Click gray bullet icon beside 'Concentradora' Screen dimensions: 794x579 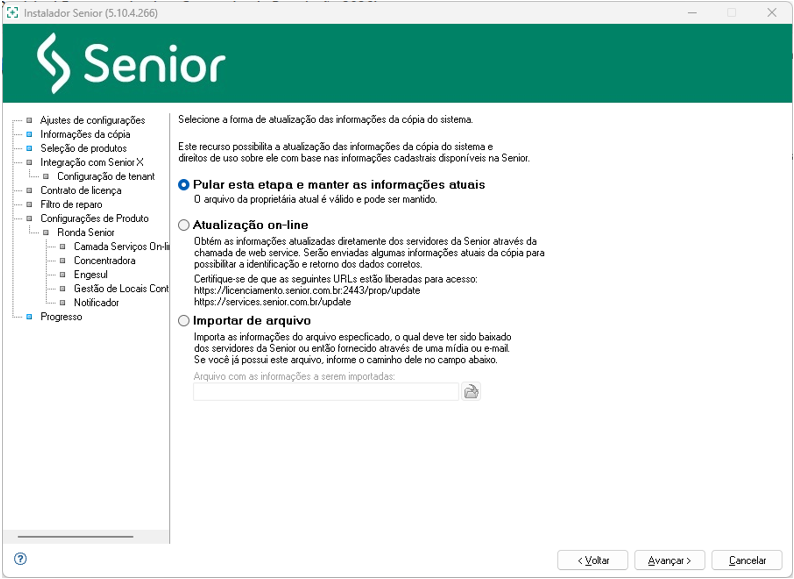[x=63, y=260]
